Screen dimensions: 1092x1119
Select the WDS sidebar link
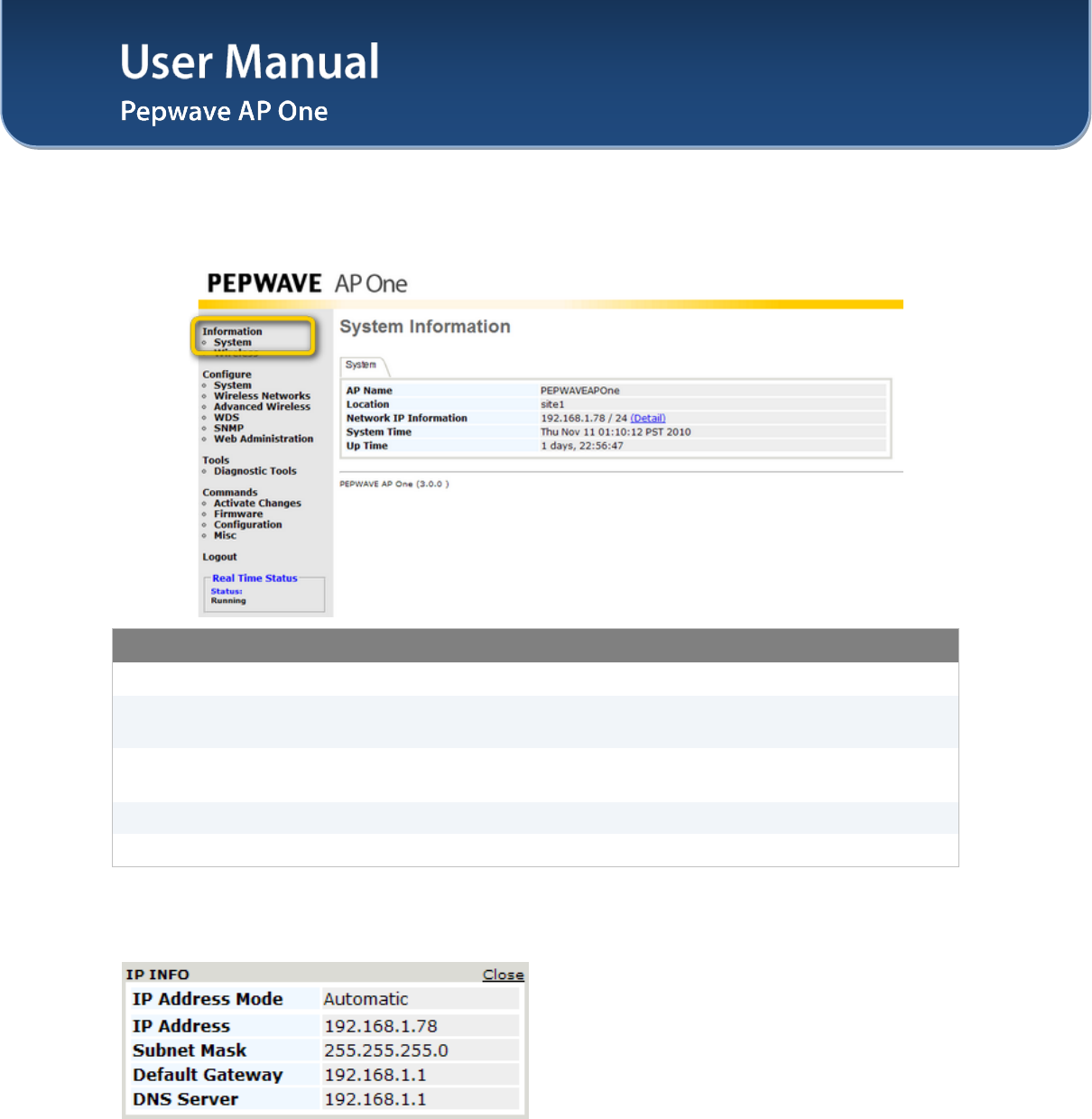point(227,418)
